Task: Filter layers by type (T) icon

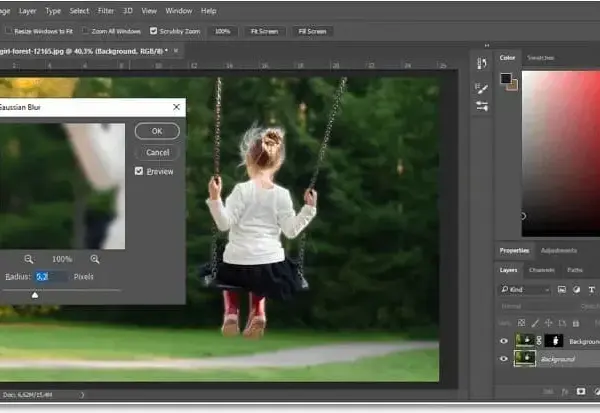Action: pos(591,289)
